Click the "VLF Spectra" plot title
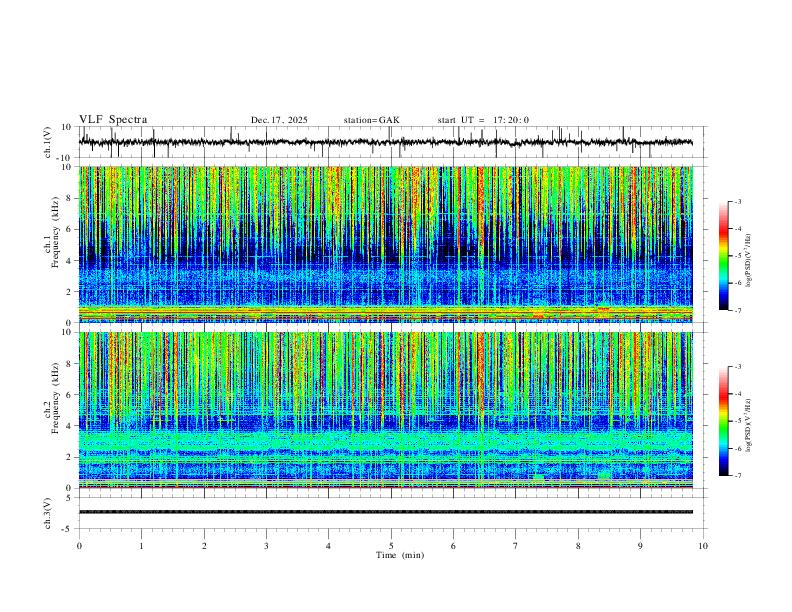 pyautogui.click(x=113, y=120)
